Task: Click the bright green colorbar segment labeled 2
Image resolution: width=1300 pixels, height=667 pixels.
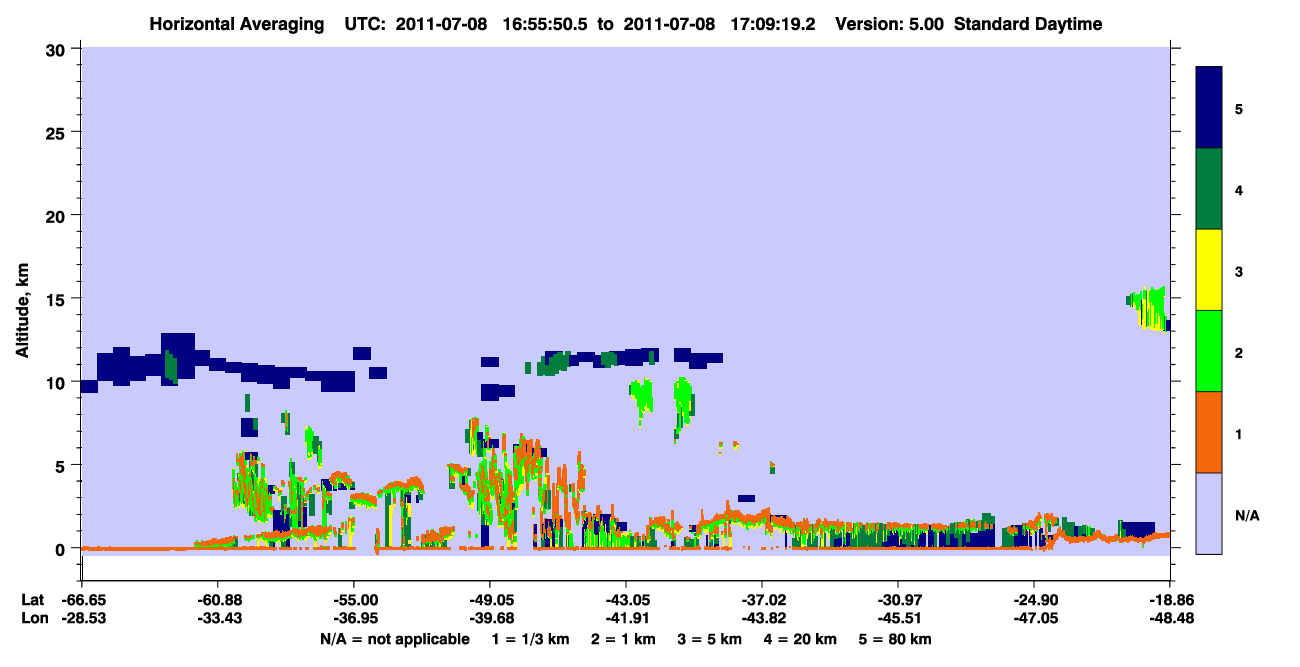Action: pyautogui.click(x=1209, y=351)
